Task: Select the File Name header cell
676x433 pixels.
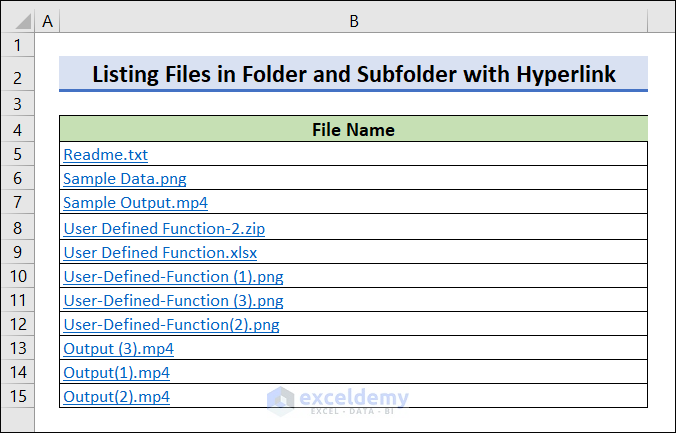Action: (353, 130)
